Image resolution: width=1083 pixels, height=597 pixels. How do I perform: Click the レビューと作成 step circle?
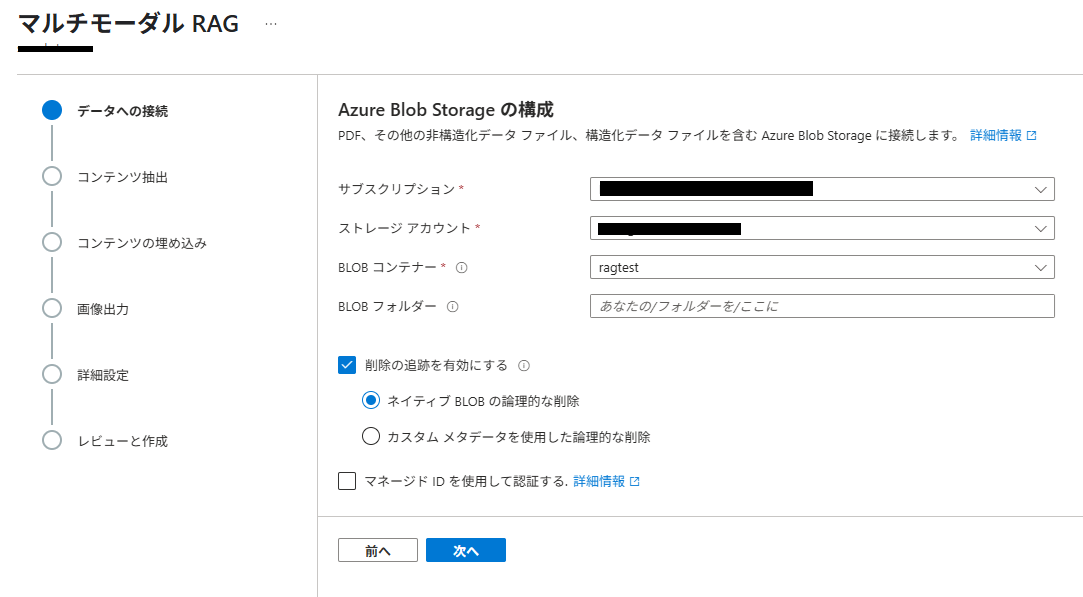coord(52,440)
